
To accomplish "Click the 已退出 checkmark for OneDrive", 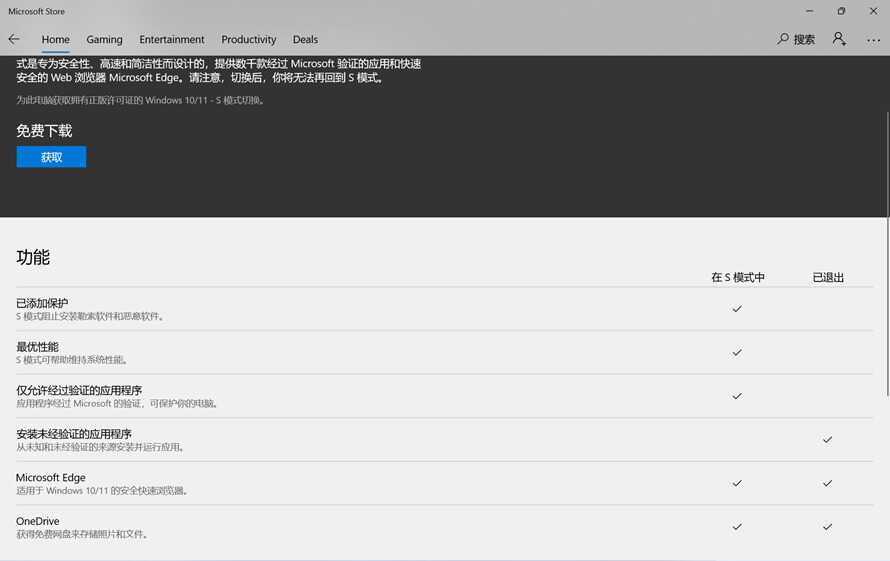I will (828, 527).
